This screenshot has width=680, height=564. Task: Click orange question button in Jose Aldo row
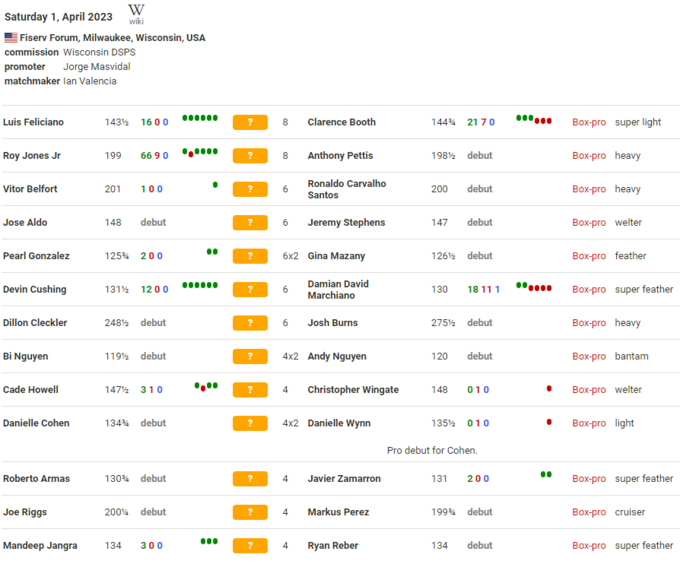[250, 223]
